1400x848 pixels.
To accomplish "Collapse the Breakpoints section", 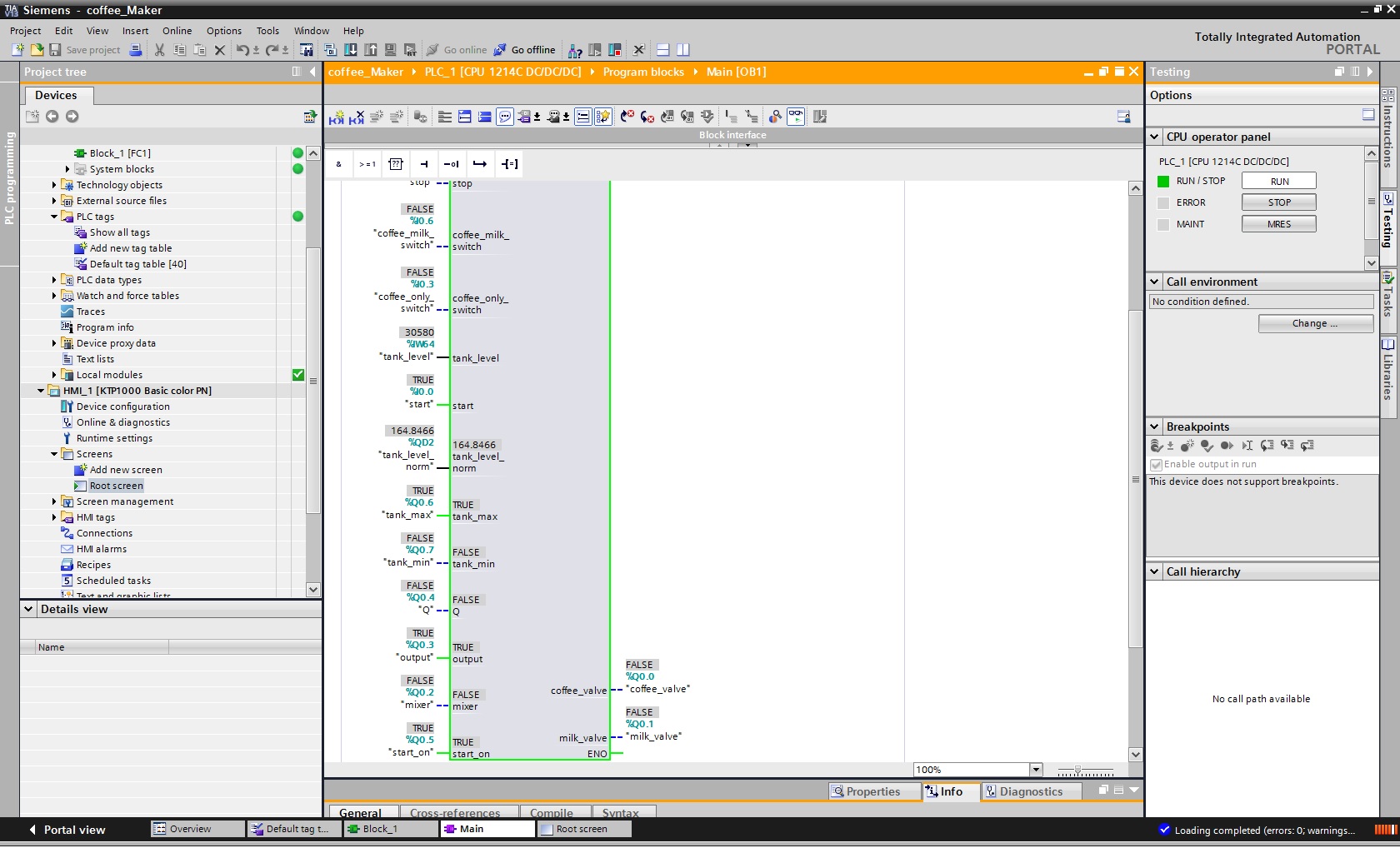I will click(x=1155, y=426).
